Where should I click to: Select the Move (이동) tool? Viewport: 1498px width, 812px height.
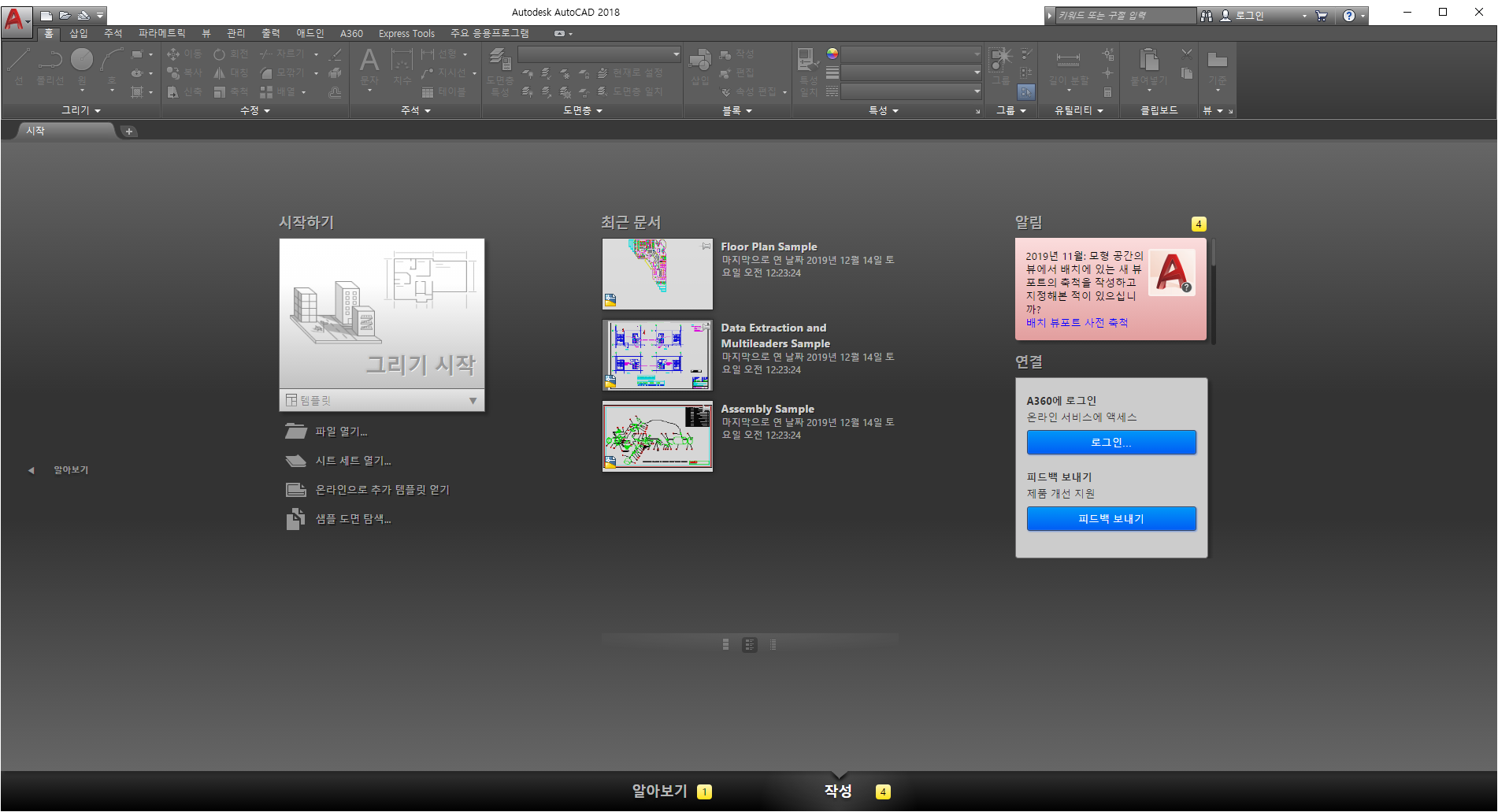pyautogui.click(x=184, y=54)
